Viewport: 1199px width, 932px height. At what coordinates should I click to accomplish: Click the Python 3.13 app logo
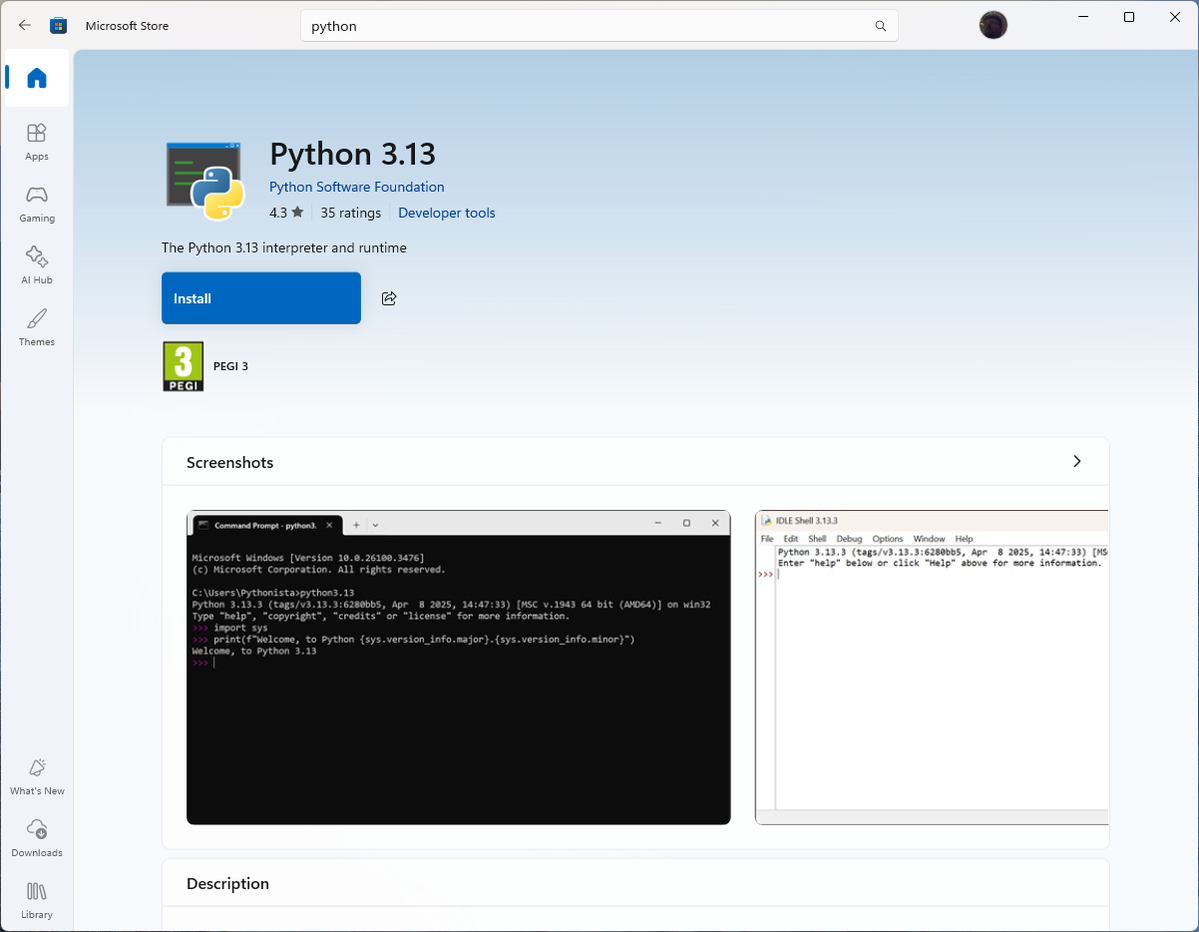click(x=204, y=180)
